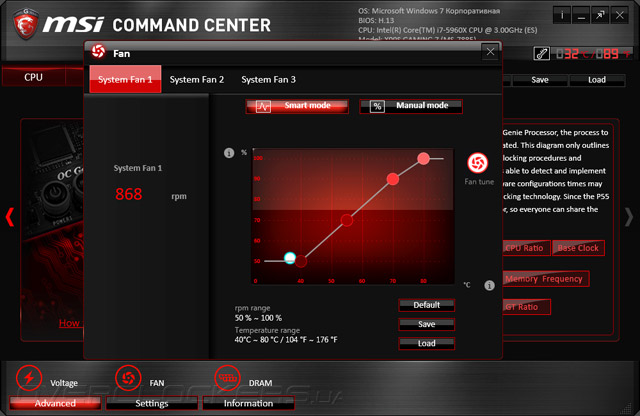Viewport: 640px width, 416px height.
Task: Select the 40°C curve control point
Action: (301, 261)
